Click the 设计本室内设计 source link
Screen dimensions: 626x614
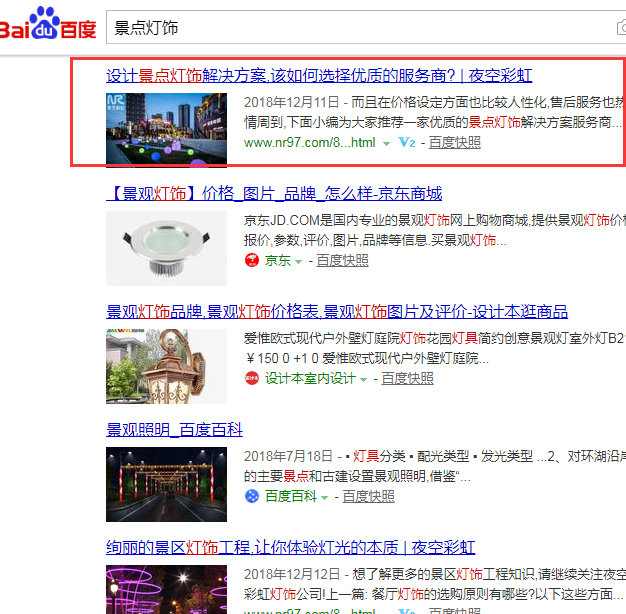click(x=310, y=378)
